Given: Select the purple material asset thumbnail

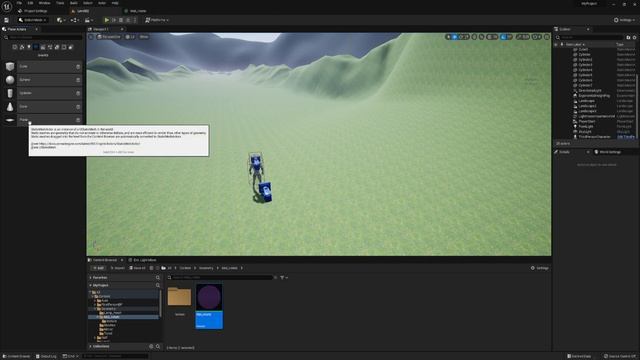Looking at the screenshot, I should 209,298.
